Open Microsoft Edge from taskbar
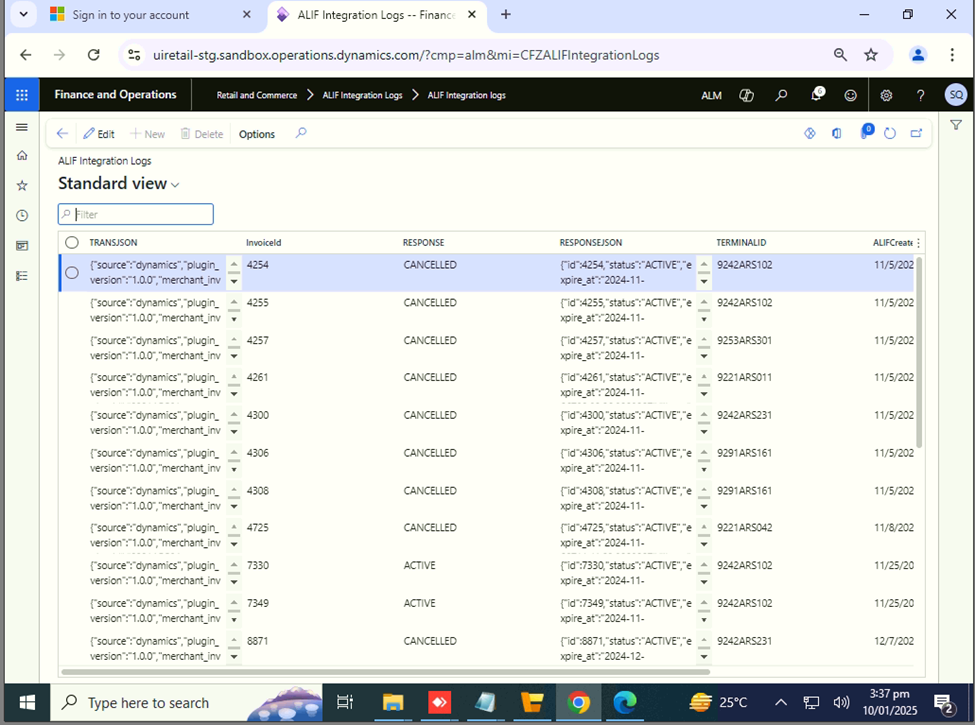Screen dimensions: 975x725 [625, 703]
